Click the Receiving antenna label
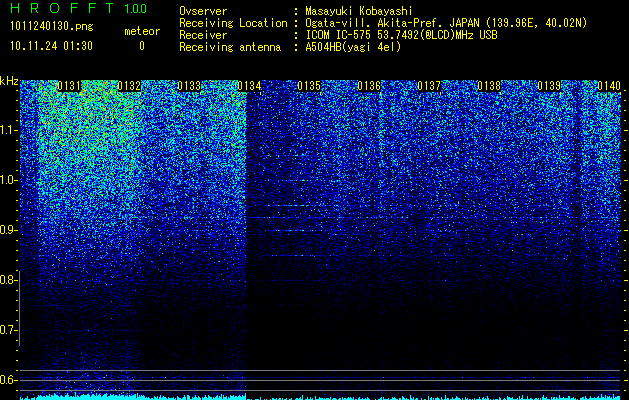629x400 pixels. [x=230, y=47]
